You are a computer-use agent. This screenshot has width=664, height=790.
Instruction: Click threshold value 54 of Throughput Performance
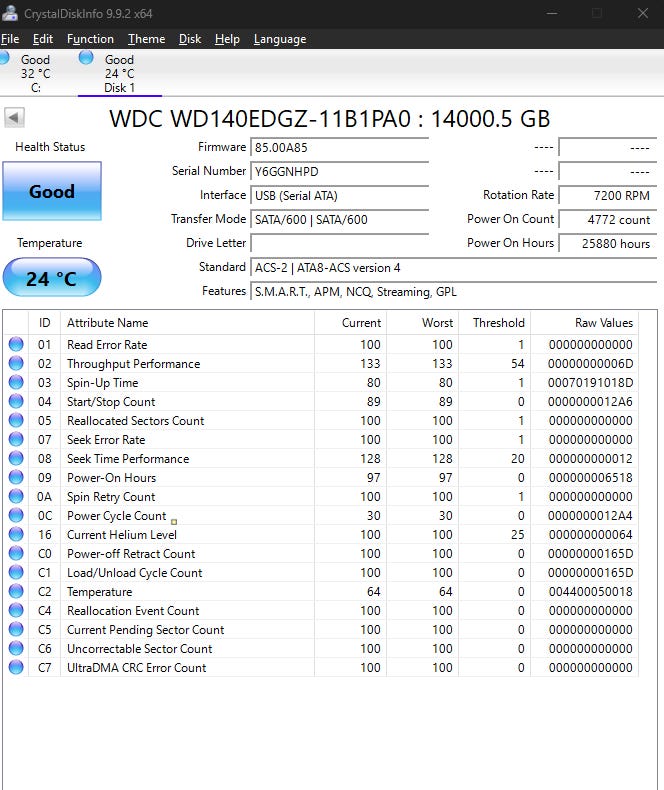[x=517, y=364]
